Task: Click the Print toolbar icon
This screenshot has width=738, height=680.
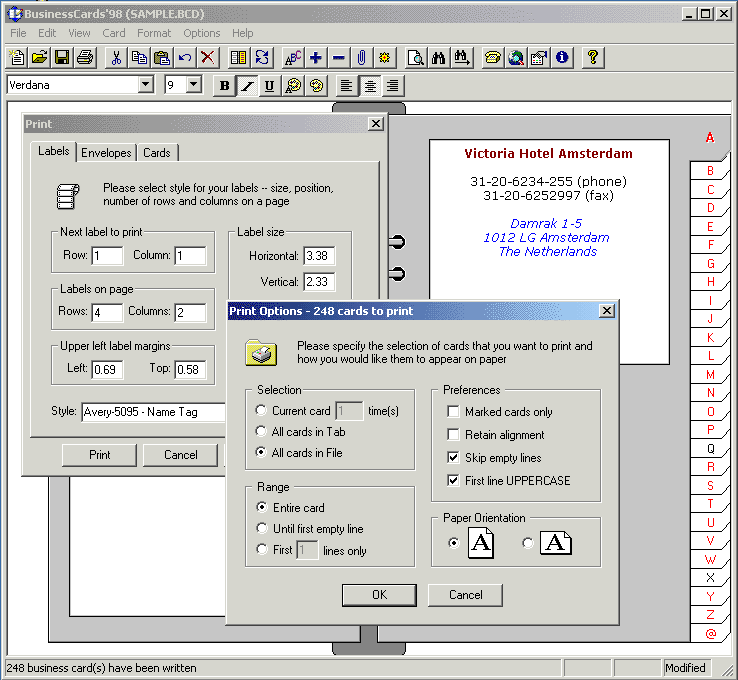Action: point(85,58)
